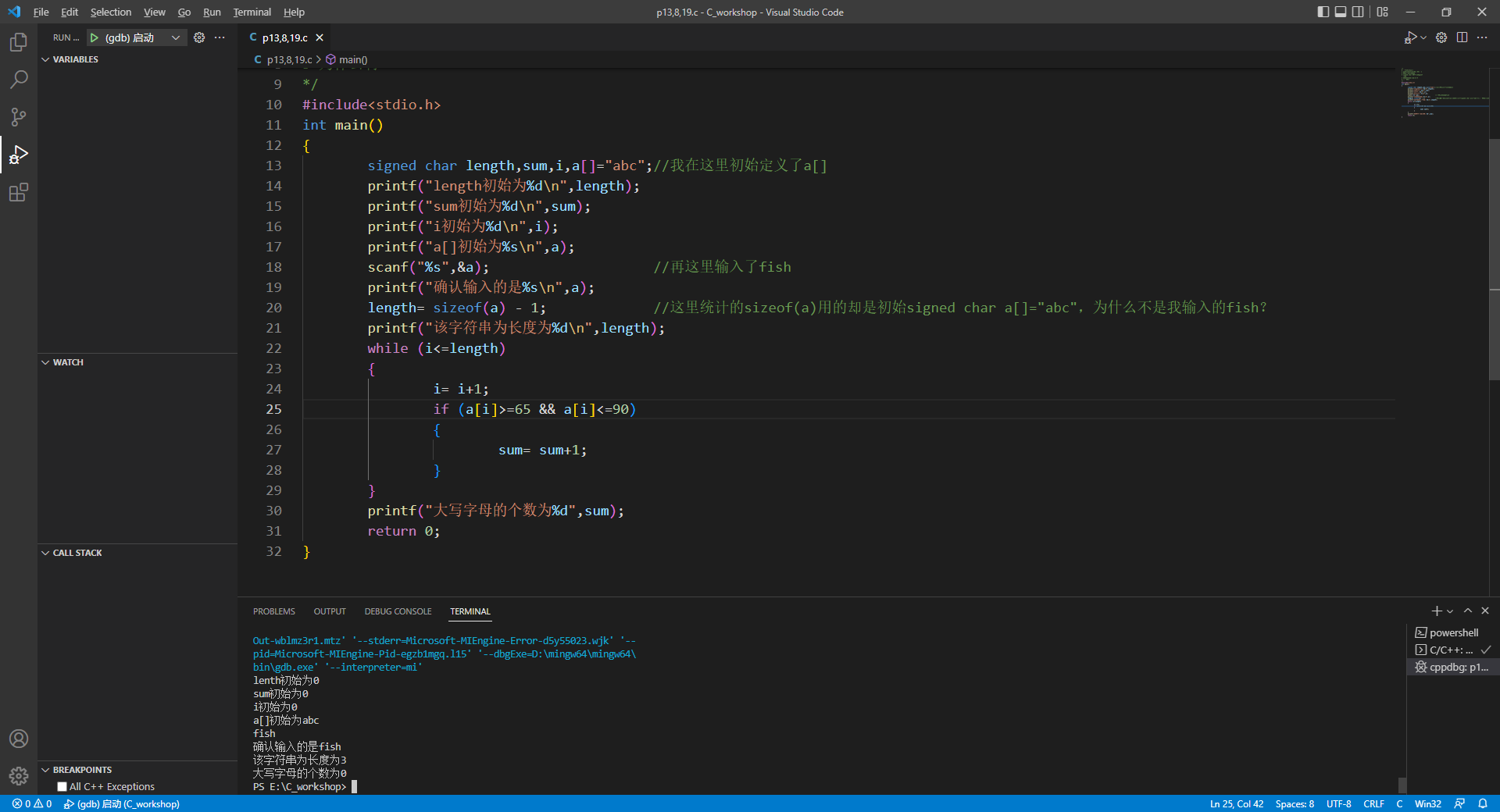
Task: Open the Source Control view
Action: [x=19, y=117]
